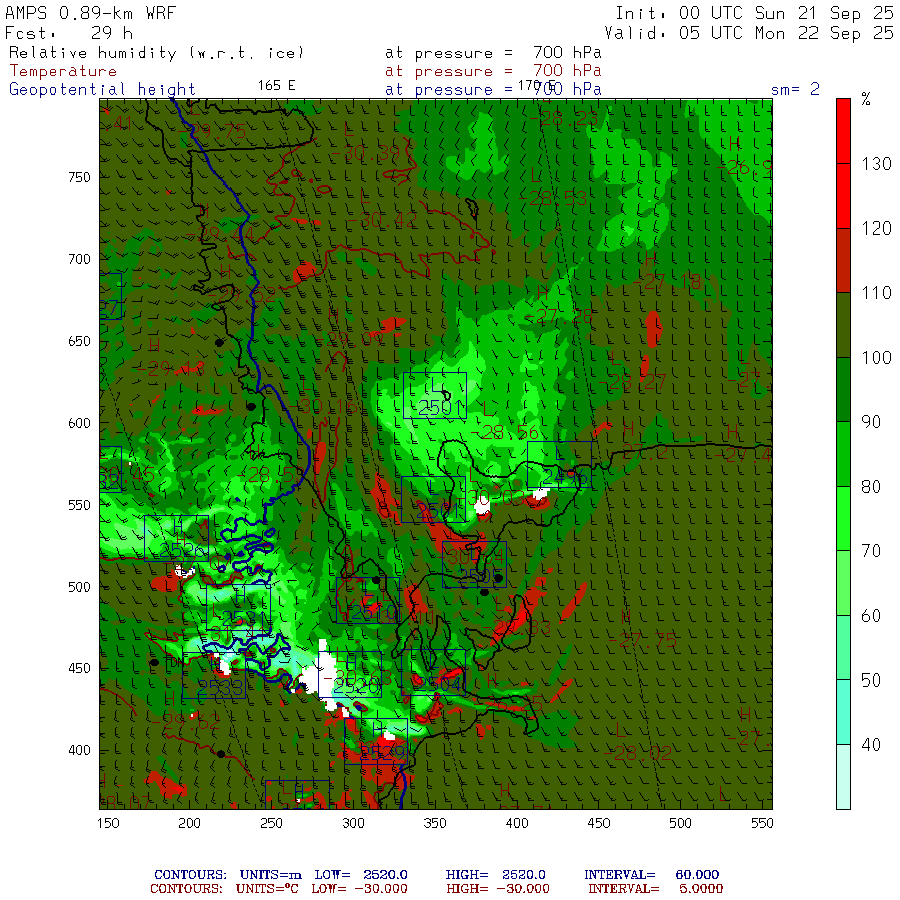The width and height of the screenshot is (900, 900).
Task: Select the 'Fcst: 29 h' forecast hour label
Action: tap(69, 33)
